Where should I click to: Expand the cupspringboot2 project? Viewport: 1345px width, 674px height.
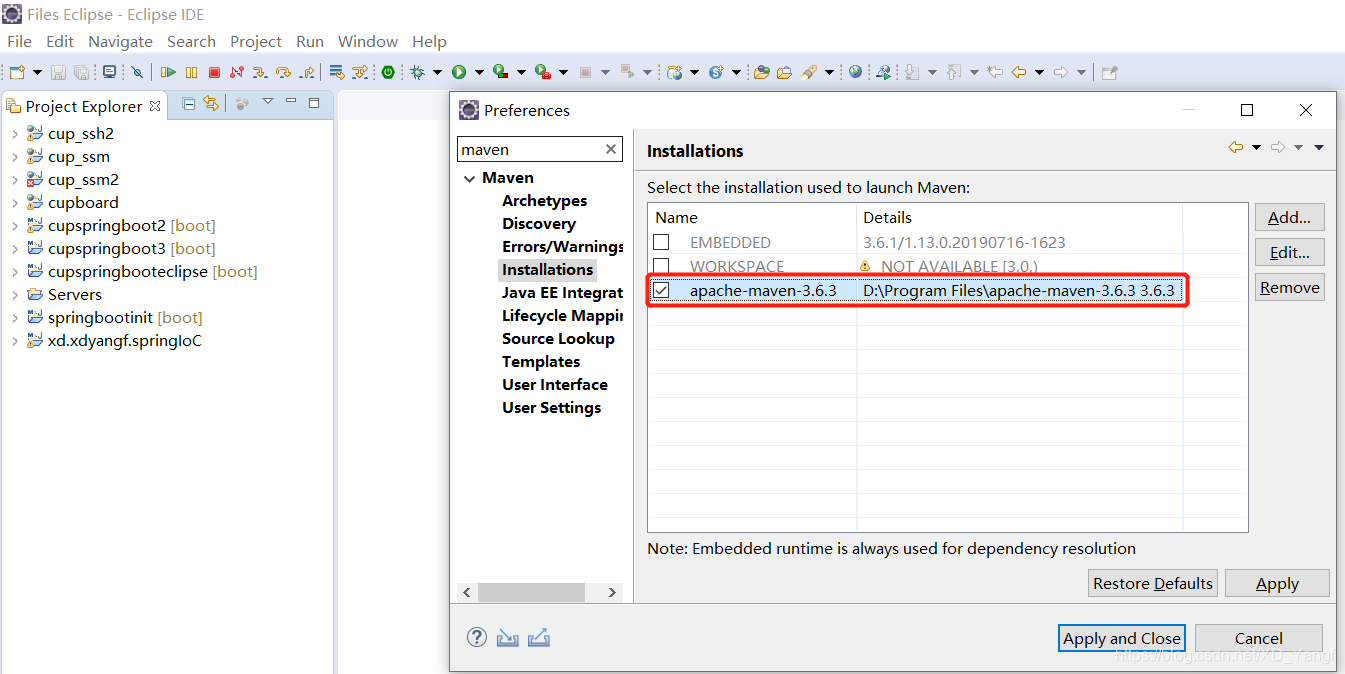point(14,226)
